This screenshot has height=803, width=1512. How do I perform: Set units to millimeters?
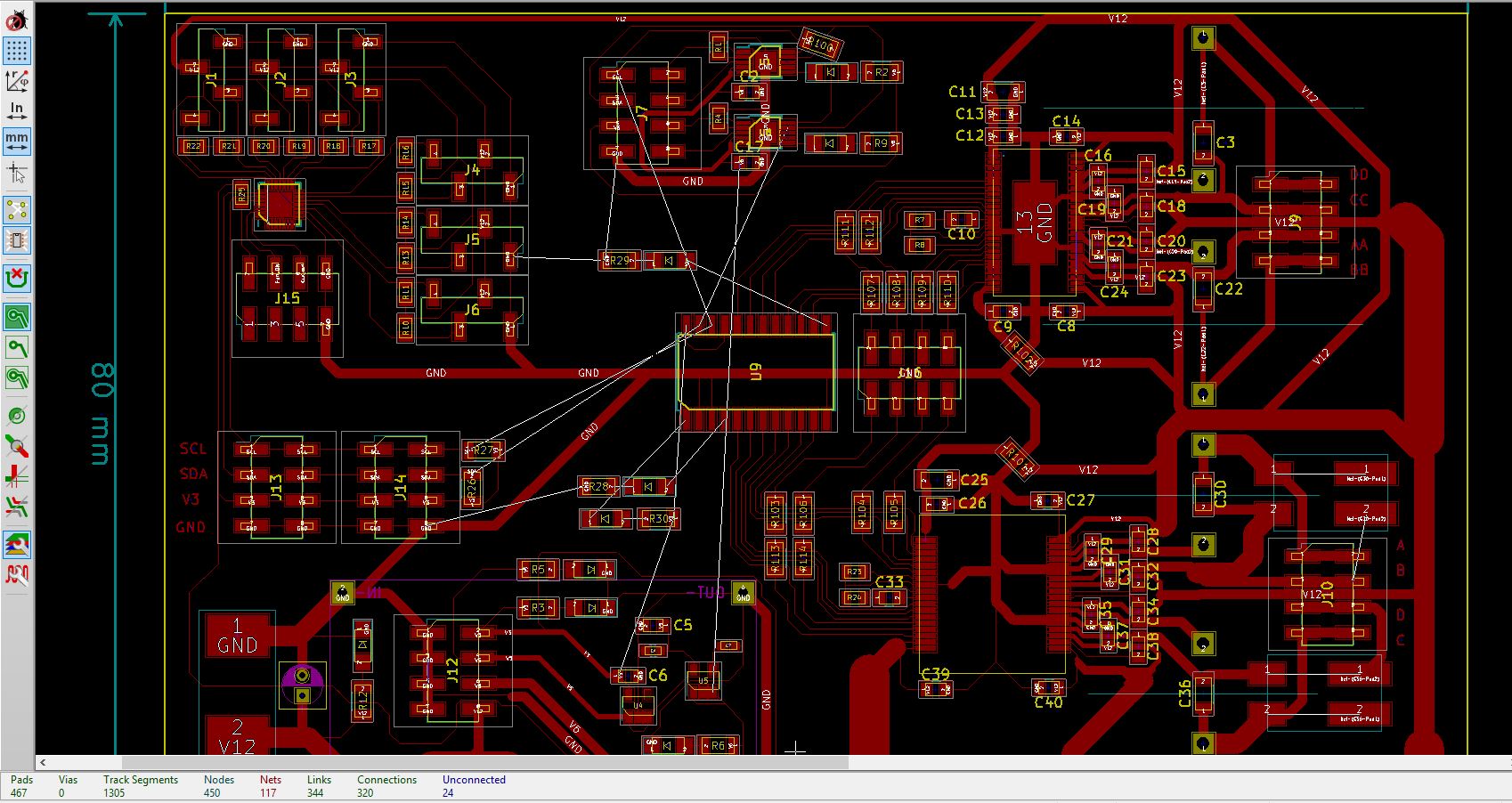(16, 140)
